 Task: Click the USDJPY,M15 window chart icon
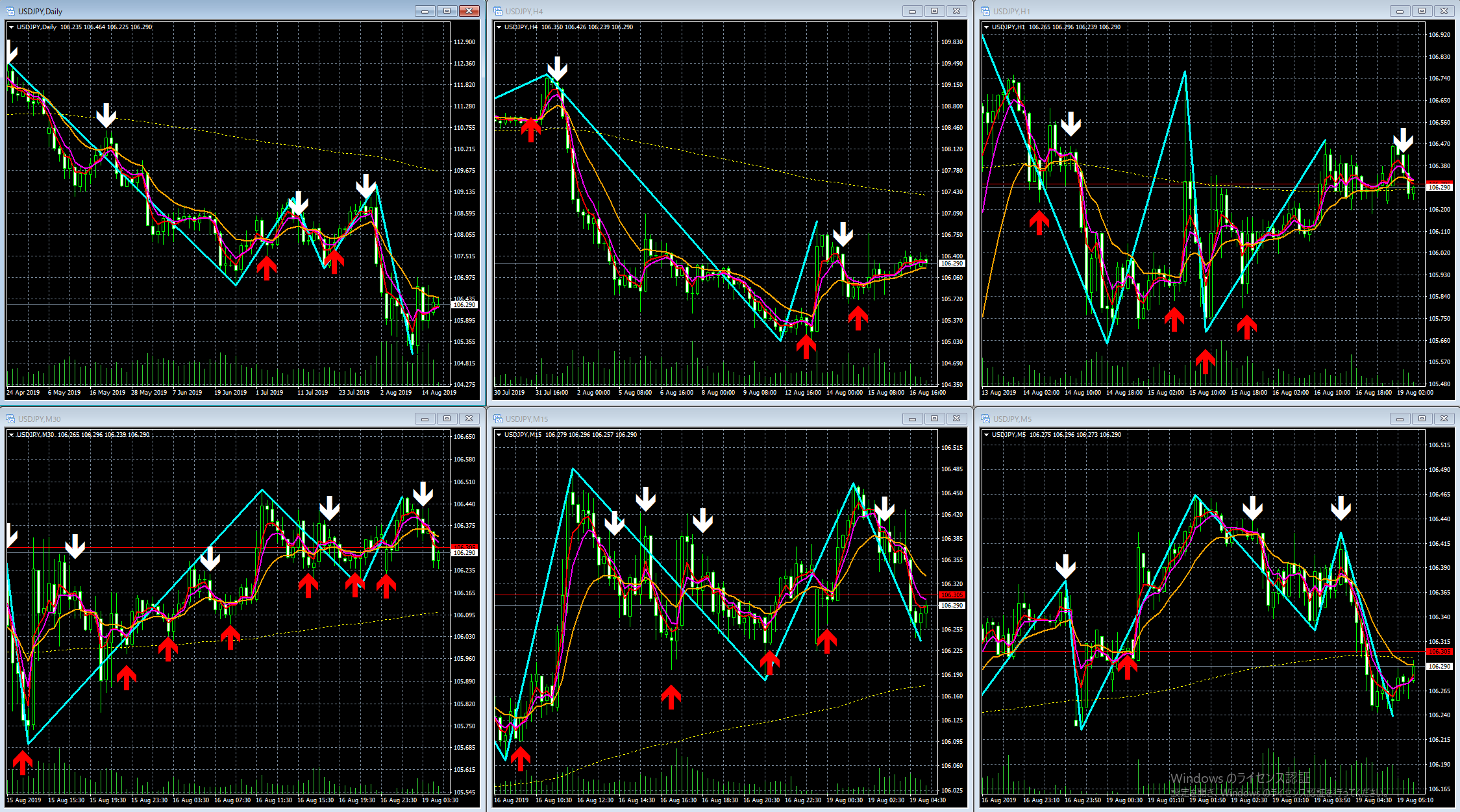point(498,419)
